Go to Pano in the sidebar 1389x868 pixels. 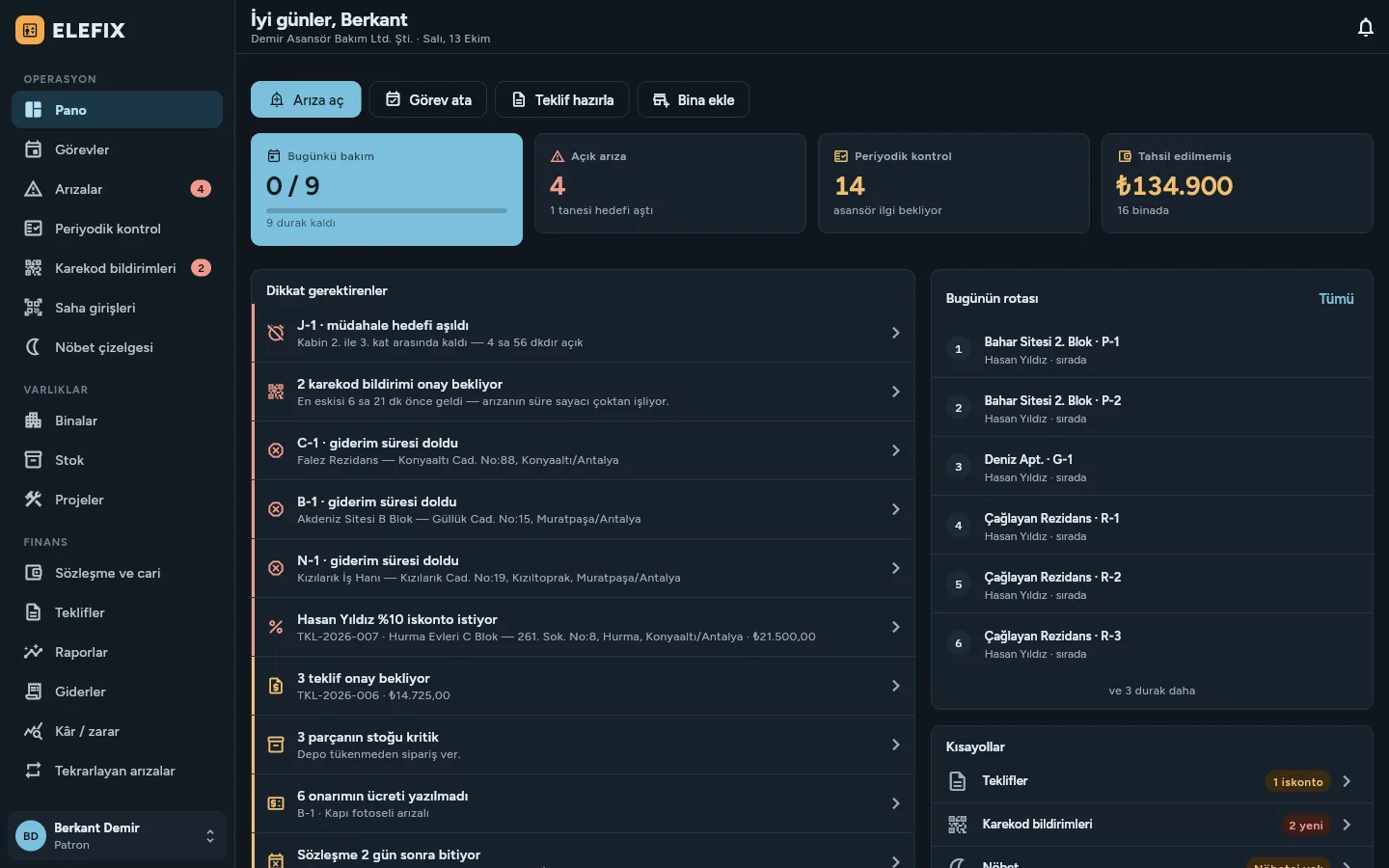[117, 110]
